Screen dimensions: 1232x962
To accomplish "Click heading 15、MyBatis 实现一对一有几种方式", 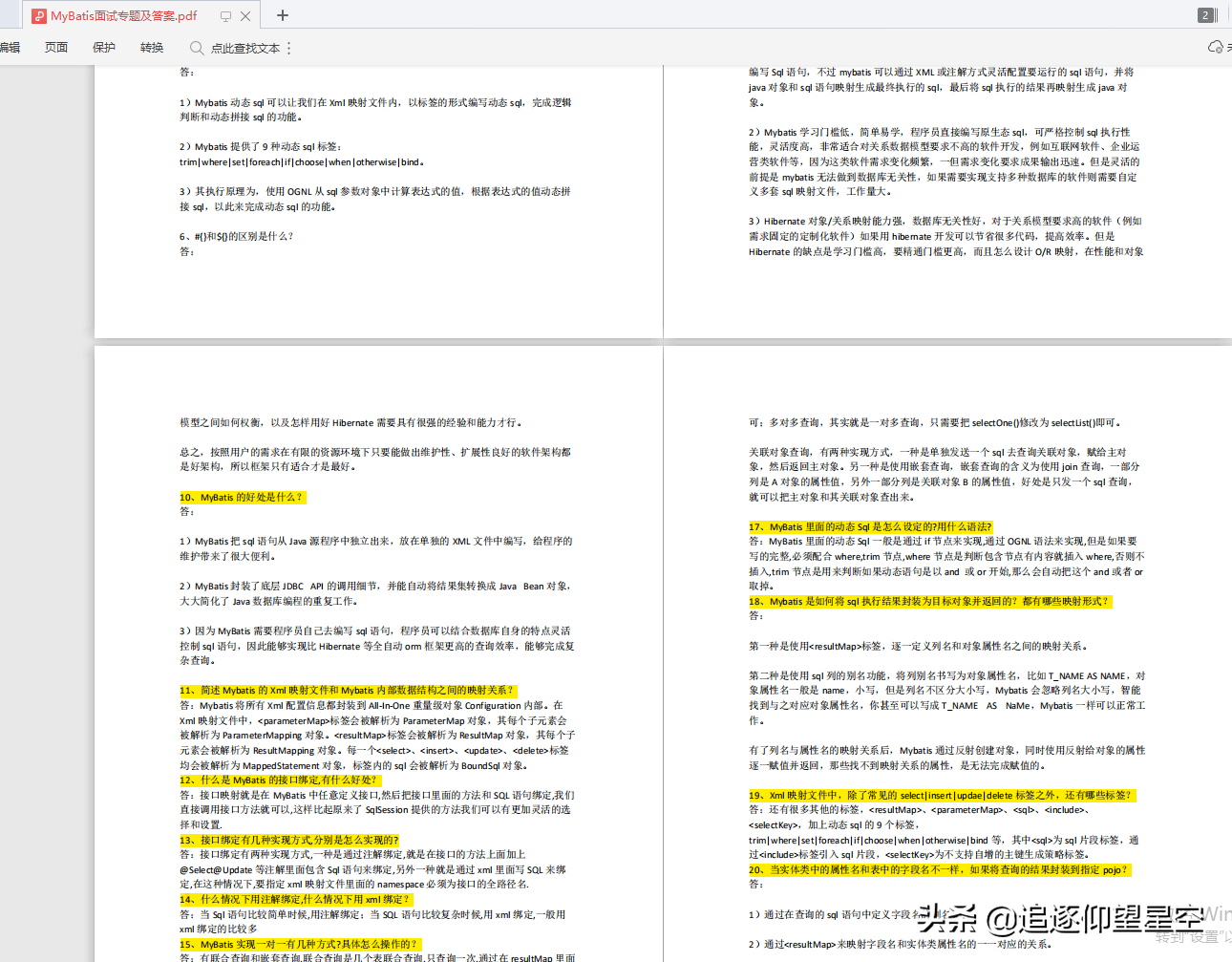I will pos(301,945).
